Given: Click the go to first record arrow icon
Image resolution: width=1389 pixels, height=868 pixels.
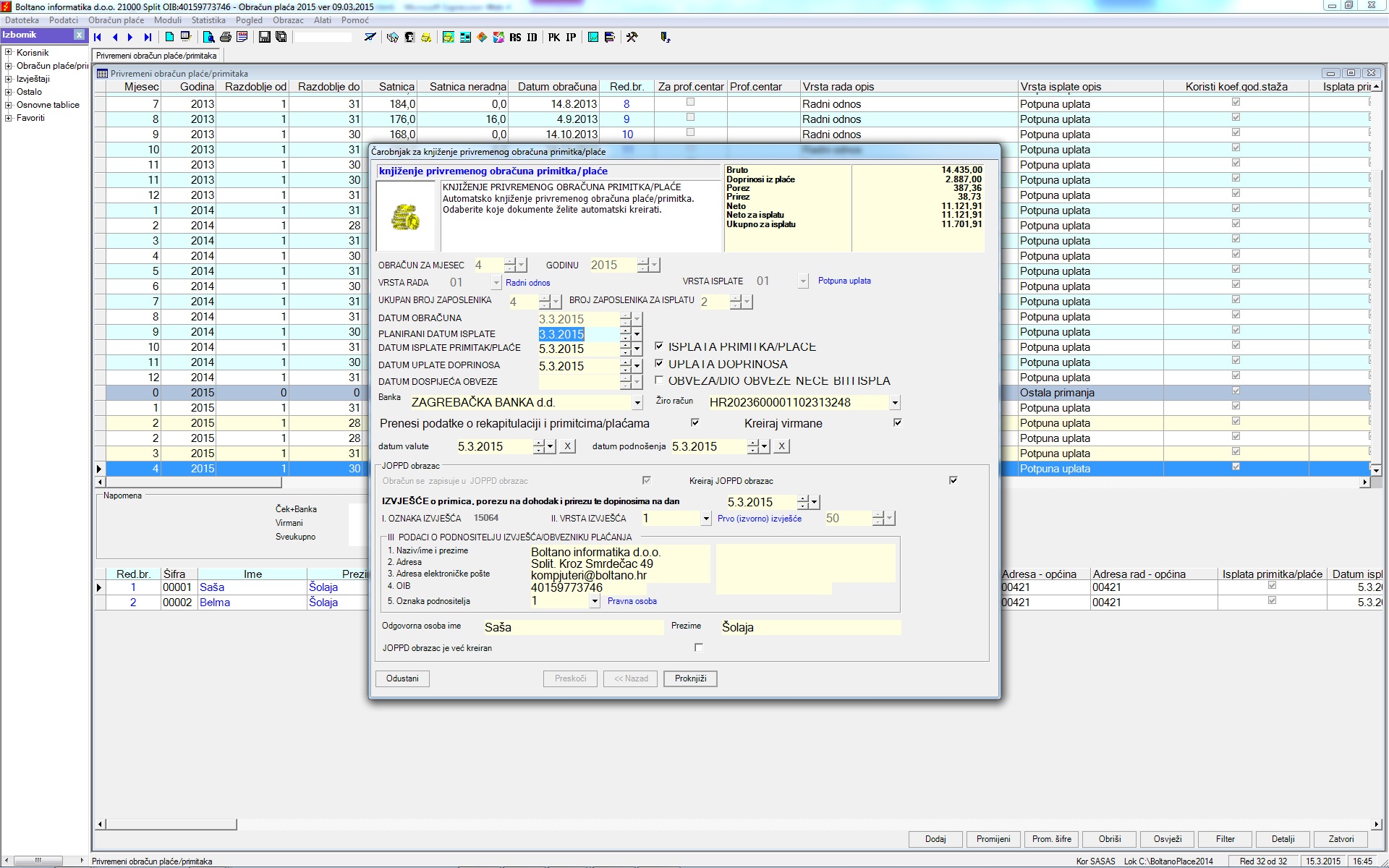Looking at the screenshot, I should point(98,37).
